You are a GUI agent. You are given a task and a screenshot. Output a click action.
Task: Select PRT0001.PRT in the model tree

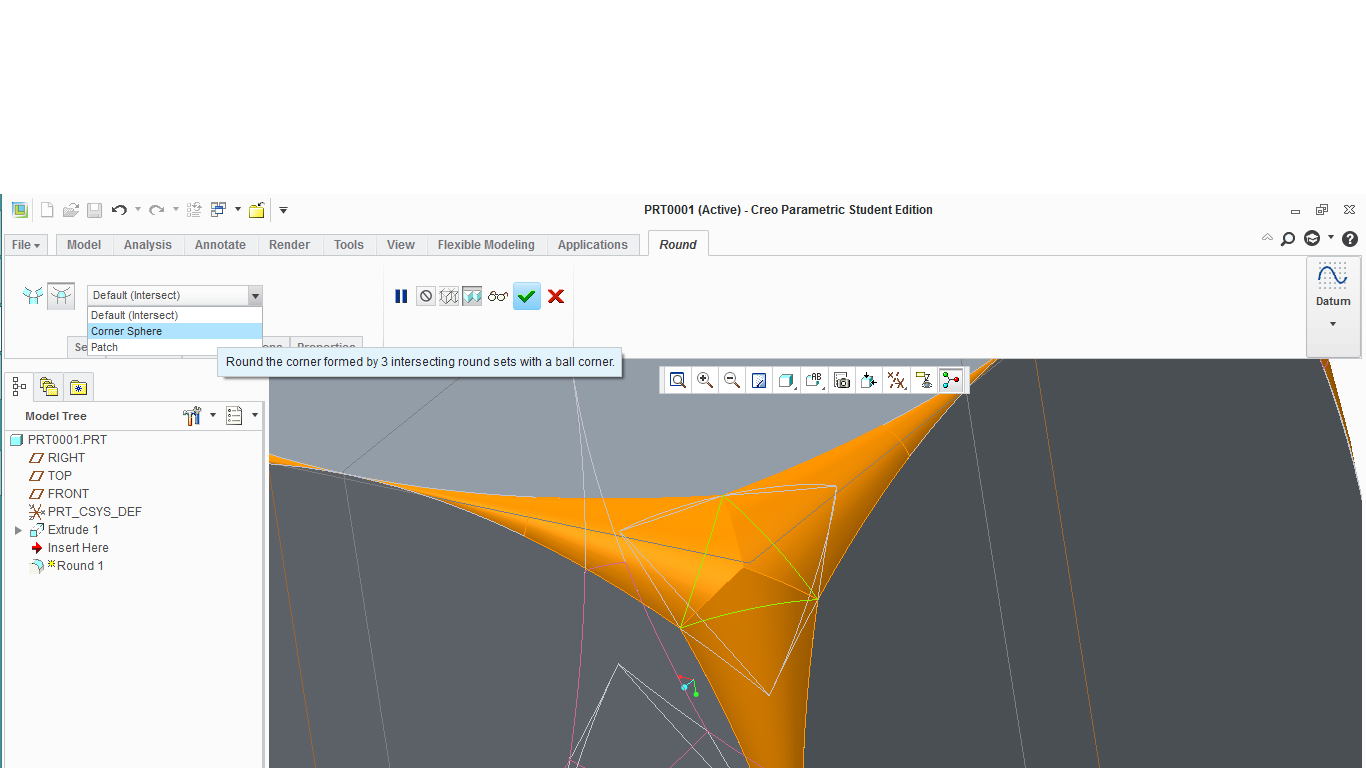click(x=67, y=440)
